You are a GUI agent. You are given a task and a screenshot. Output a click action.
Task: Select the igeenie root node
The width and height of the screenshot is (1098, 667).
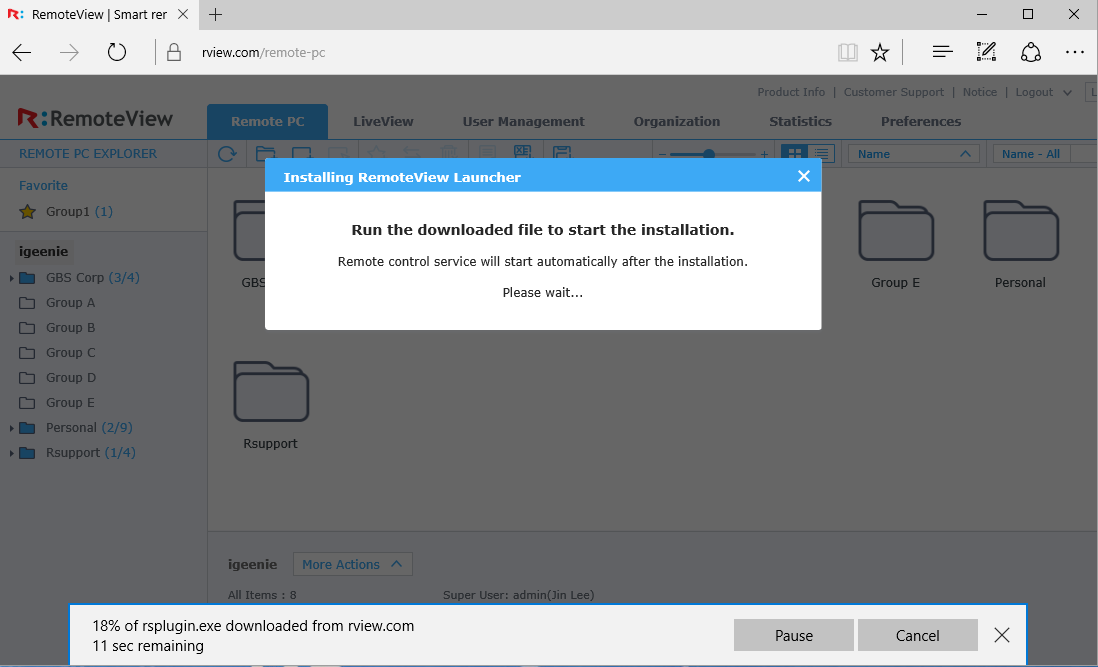click(43, 251)
